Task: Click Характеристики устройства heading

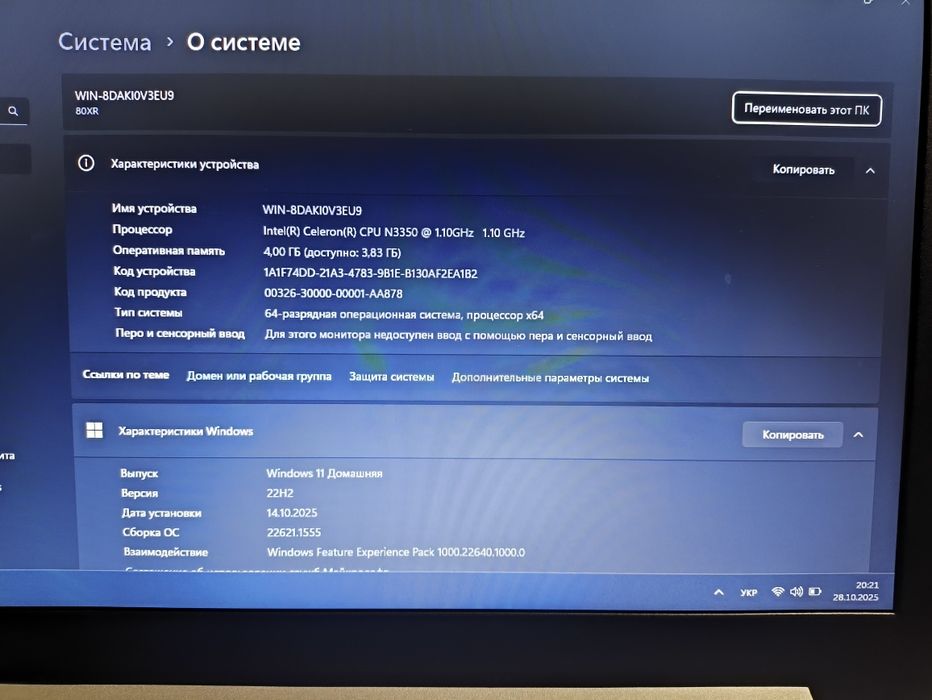Action: 185,164
